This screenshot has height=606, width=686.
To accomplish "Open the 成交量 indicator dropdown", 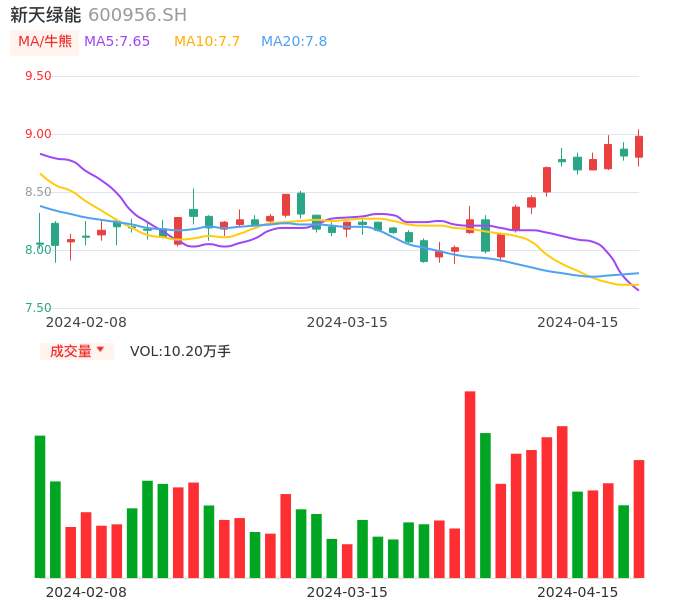I will pyautogui.click(x=77, y=351).
